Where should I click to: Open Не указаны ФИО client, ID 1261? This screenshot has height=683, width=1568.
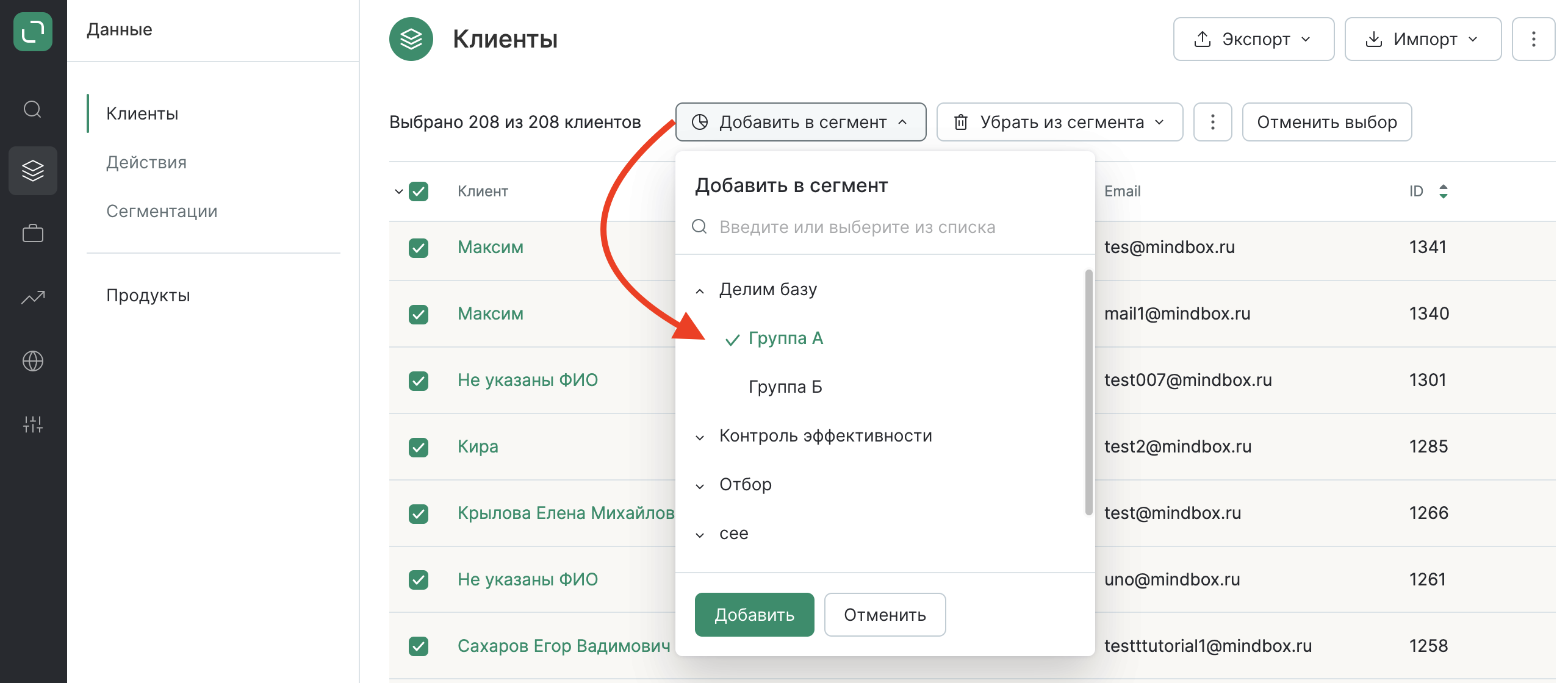click(528, 579)
